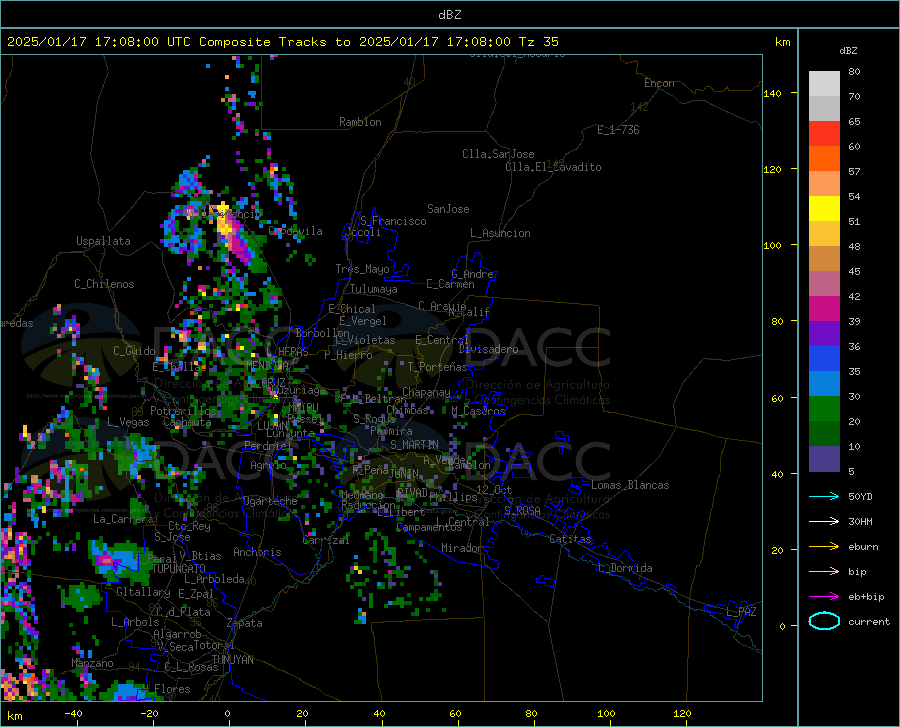The width and height of the screenshot is (900, 727).
Task: Click the dBZ title at top
Action: (449, 15)
